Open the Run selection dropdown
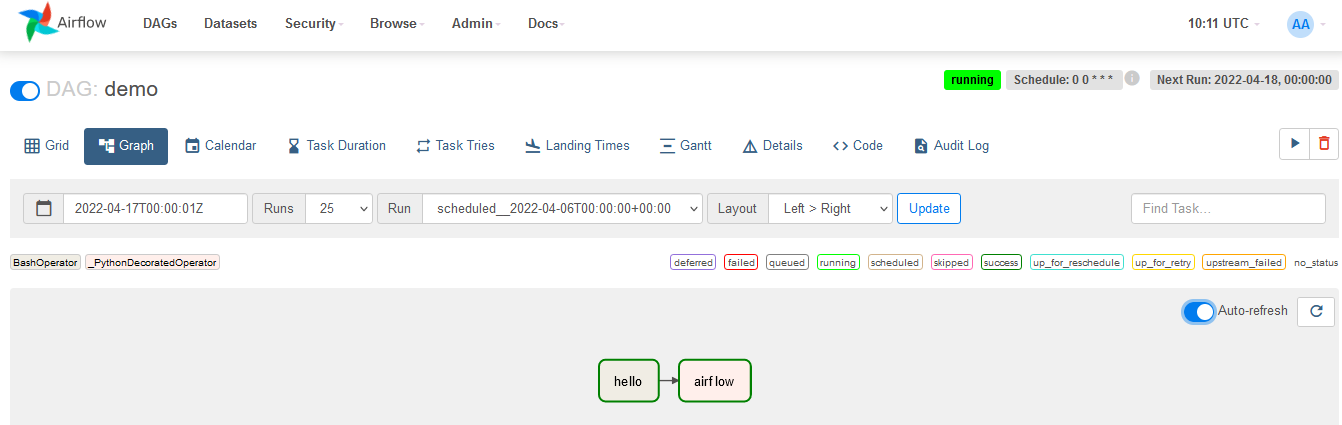Image resolution: width=1342 pixels, height=425 pixels. pyautogui.click(x=562, y=208)
